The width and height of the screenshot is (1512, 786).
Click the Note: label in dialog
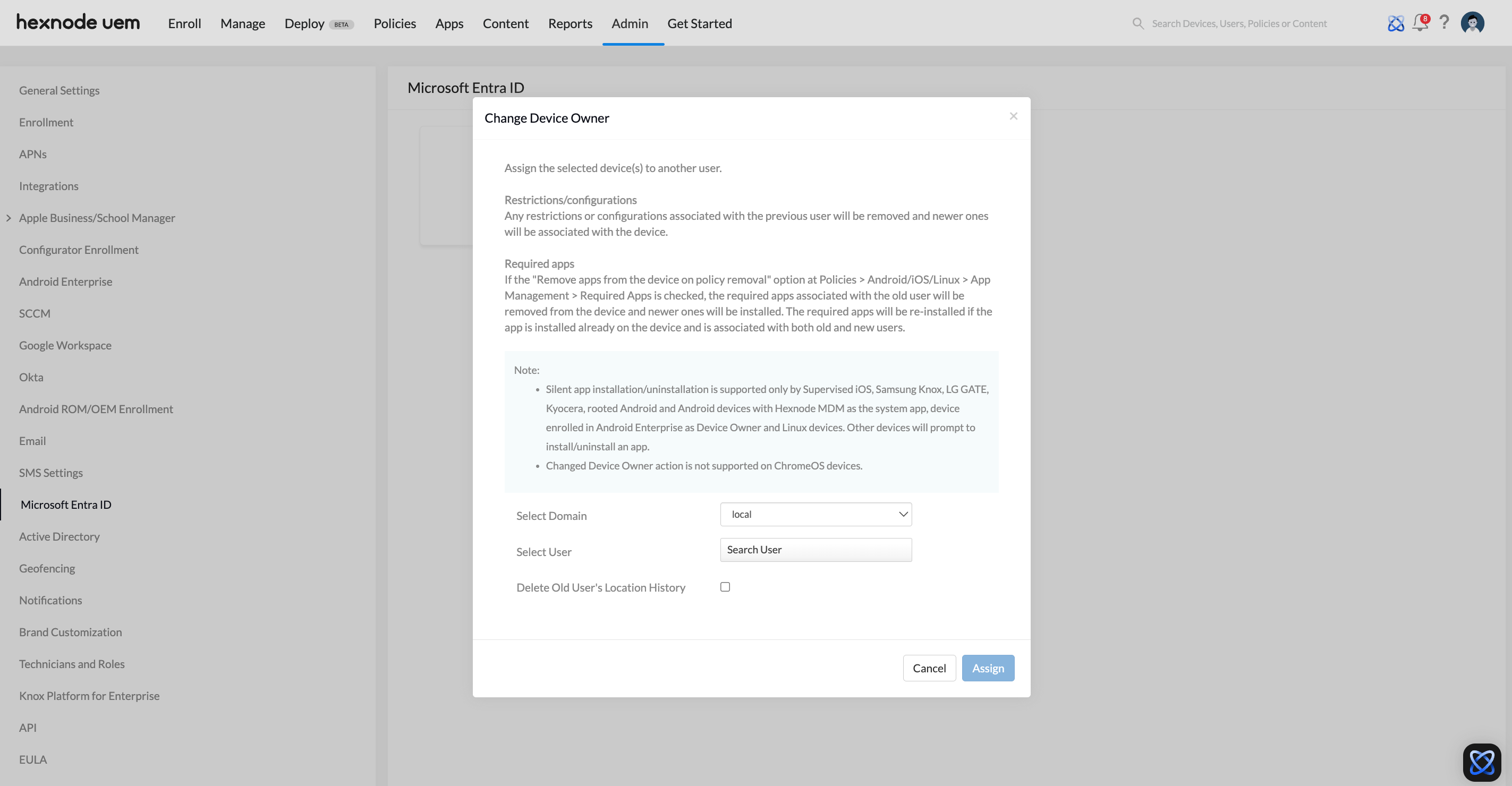(526, 370)
